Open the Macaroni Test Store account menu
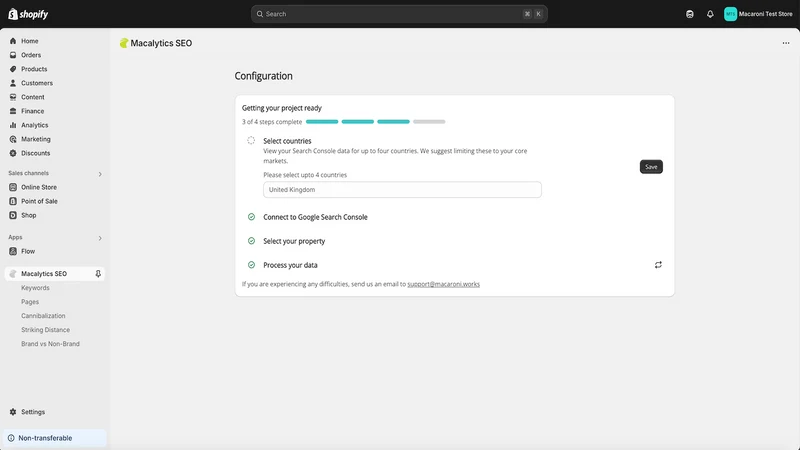The image size is (800, 450). (759, 14)
